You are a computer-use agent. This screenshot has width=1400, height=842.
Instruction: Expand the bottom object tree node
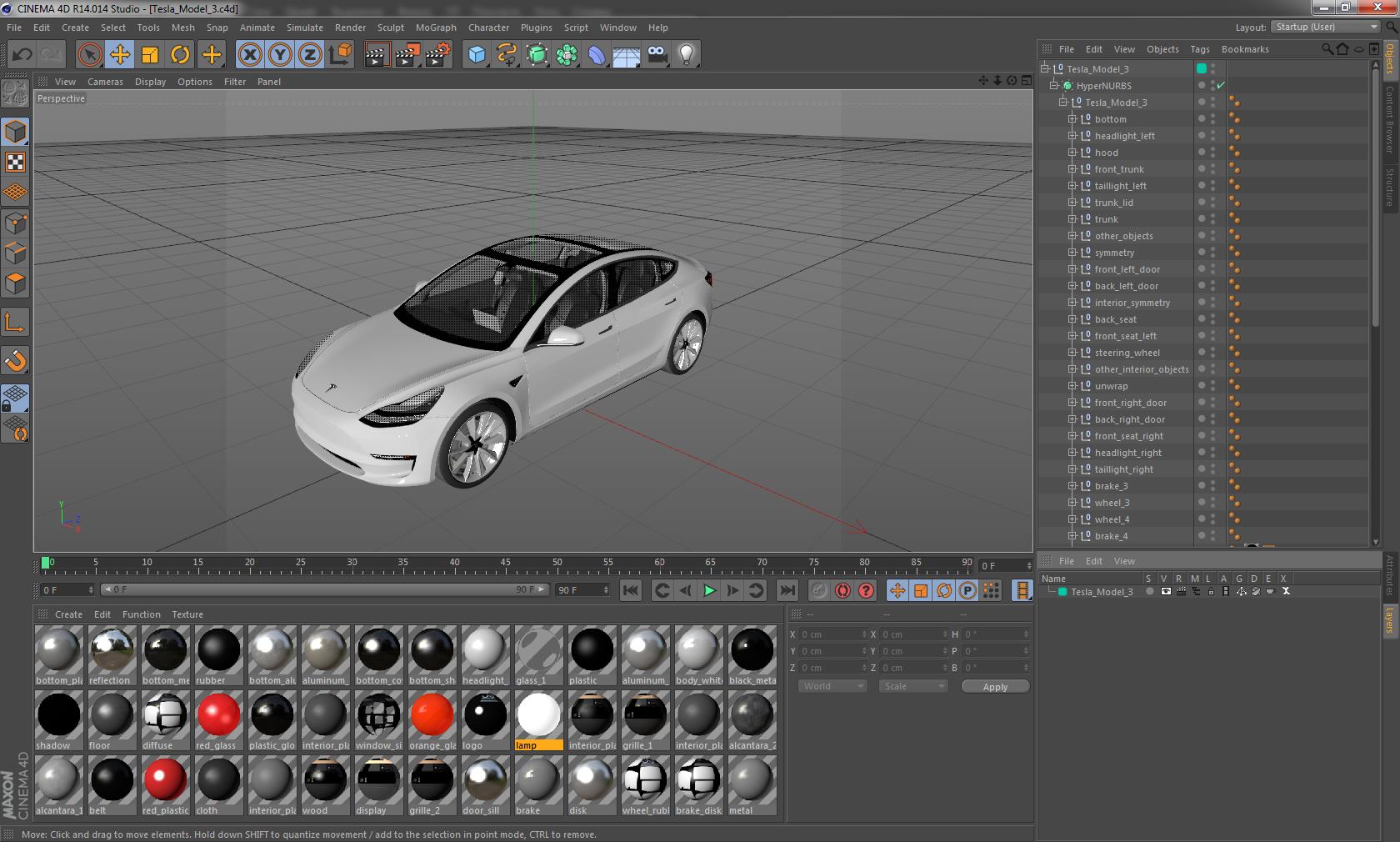(x=1072, y=119)
